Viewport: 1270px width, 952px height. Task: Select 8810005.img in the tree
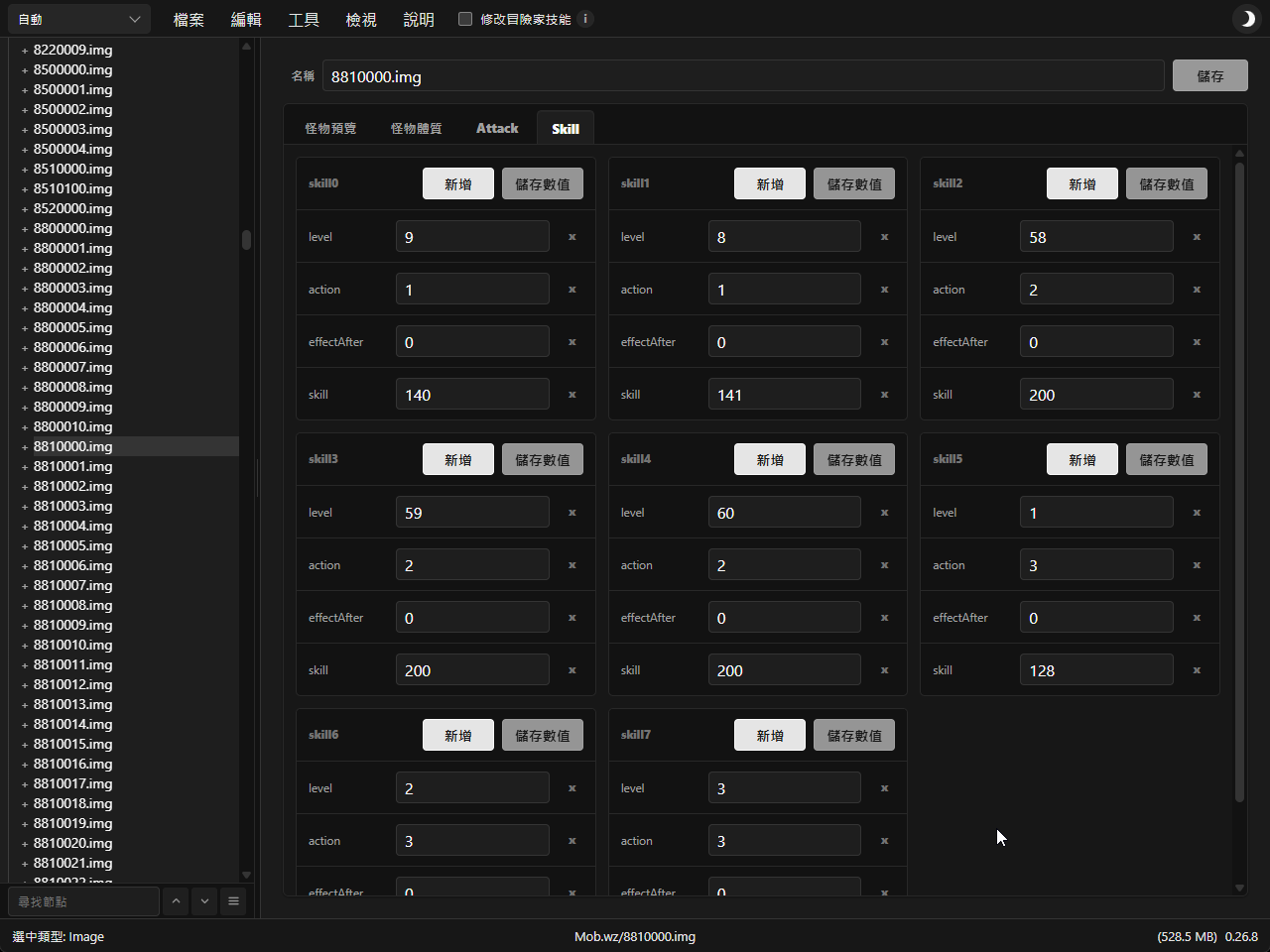click(x=72, y=545)
